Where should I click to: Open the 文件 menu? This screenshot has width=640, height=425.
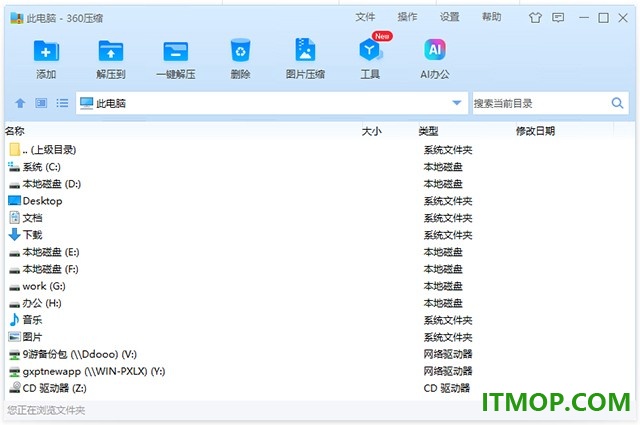click(x=365, y=17)
